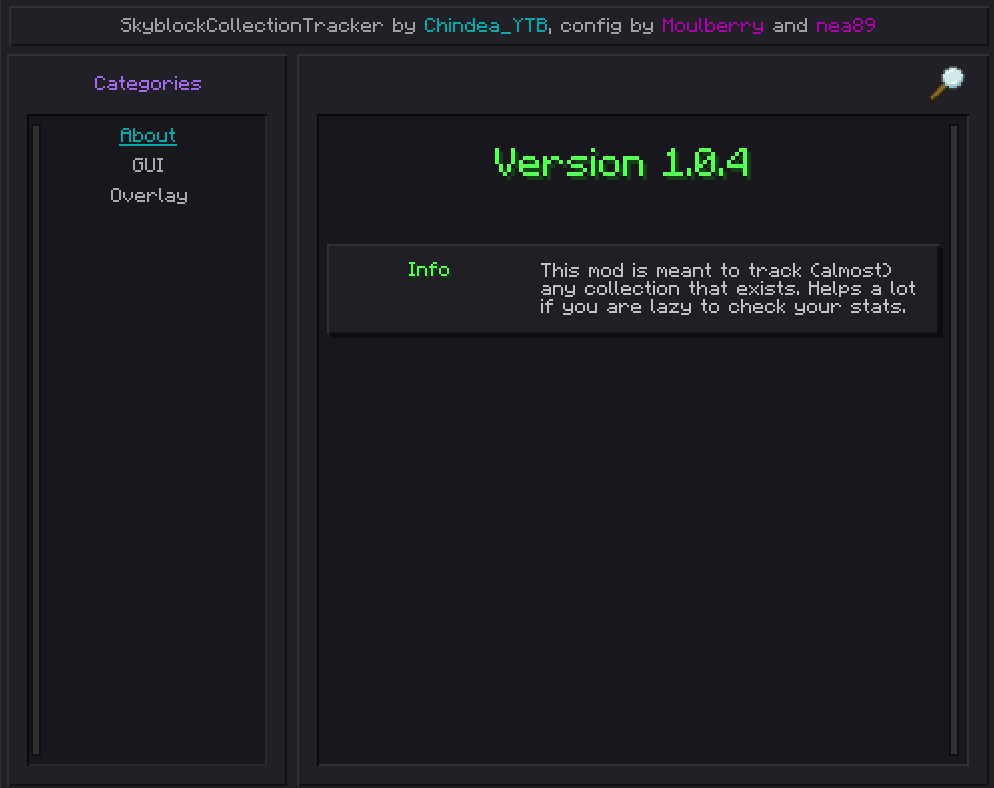
Task: Select the GUI category
Action: coord(148,165)
